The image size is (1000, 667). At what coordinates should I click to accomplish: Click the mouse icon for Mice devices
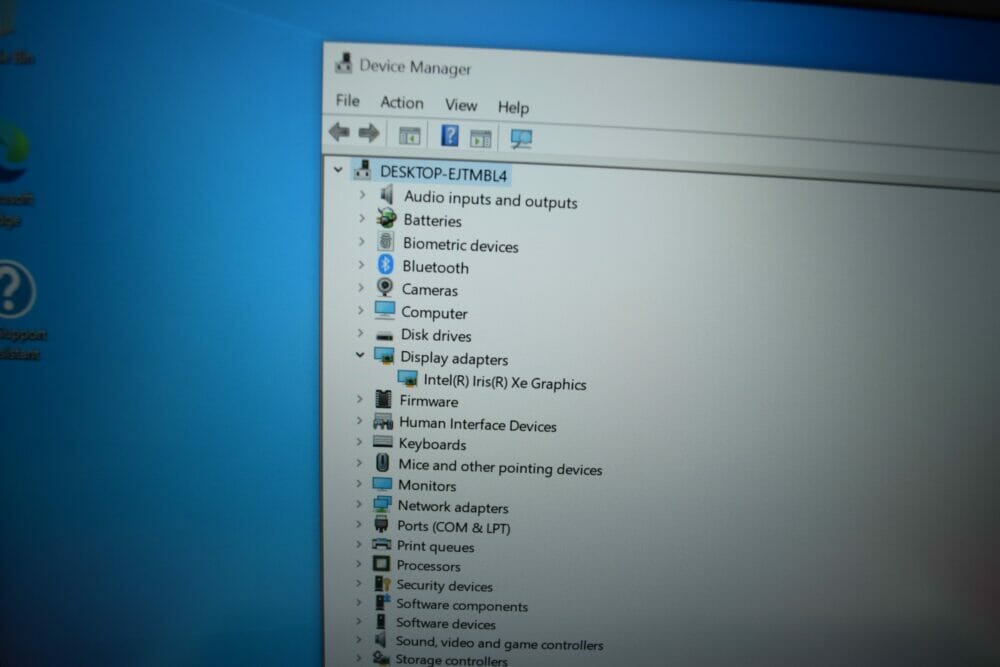pos(383,462)
